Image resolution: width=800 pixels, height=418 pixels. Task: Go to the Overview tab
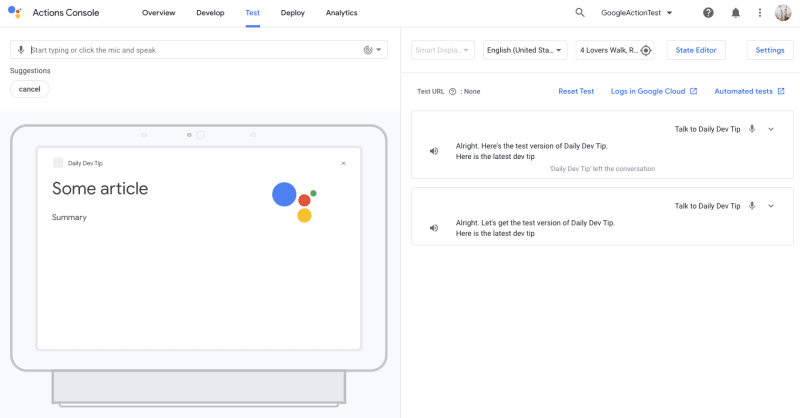click(158, 13)
